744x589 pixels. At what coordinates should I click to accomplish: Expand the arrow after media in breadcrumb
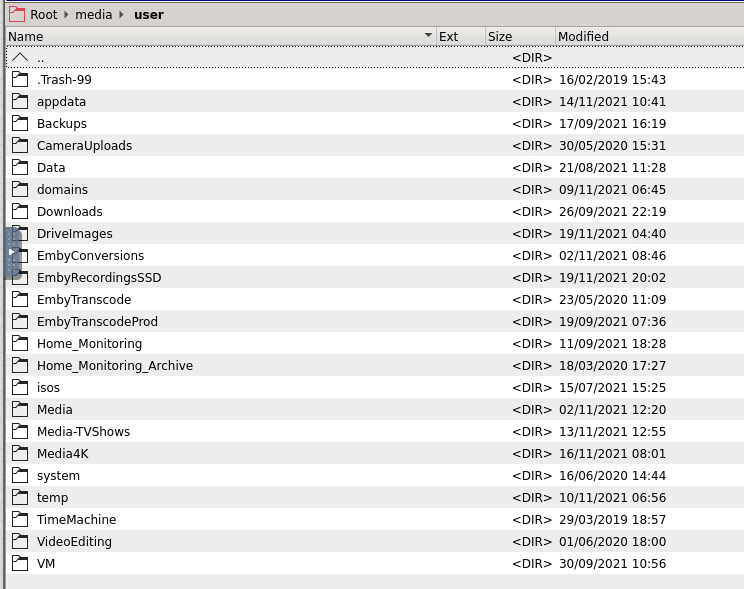click(121, 15)
